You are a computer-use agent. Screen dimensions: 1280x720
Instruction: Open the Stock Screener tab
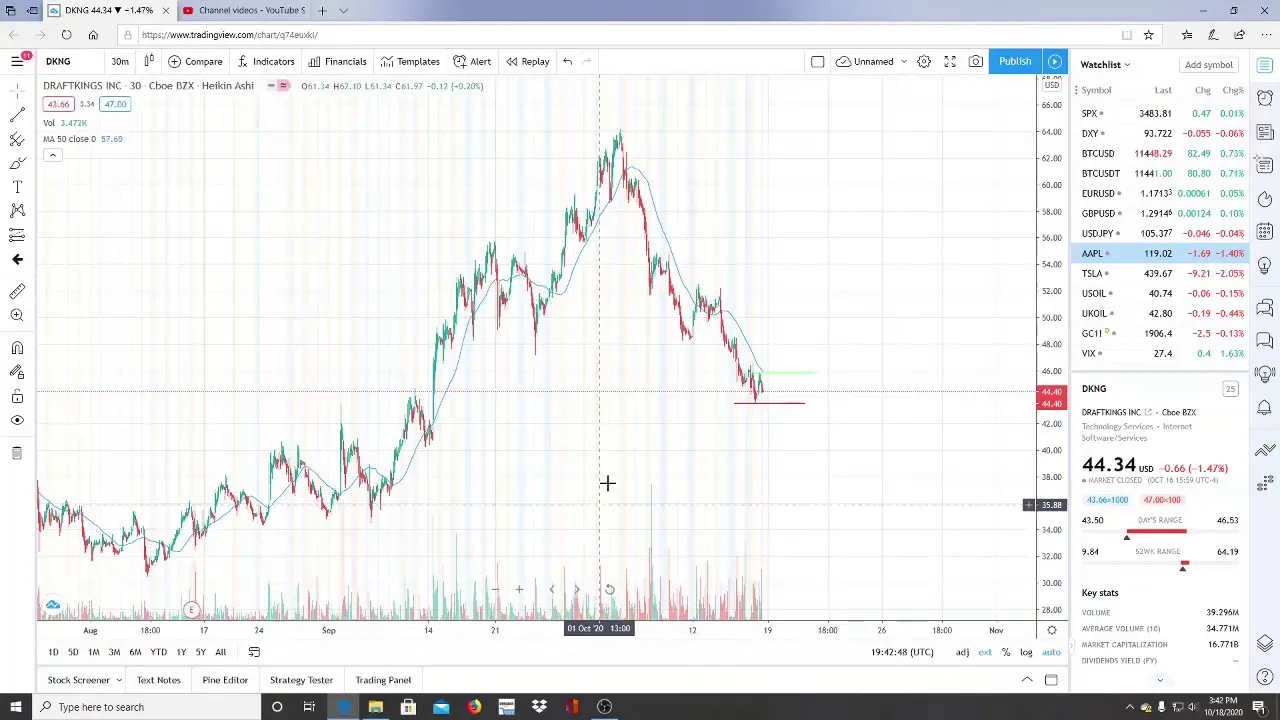point(78,680)
